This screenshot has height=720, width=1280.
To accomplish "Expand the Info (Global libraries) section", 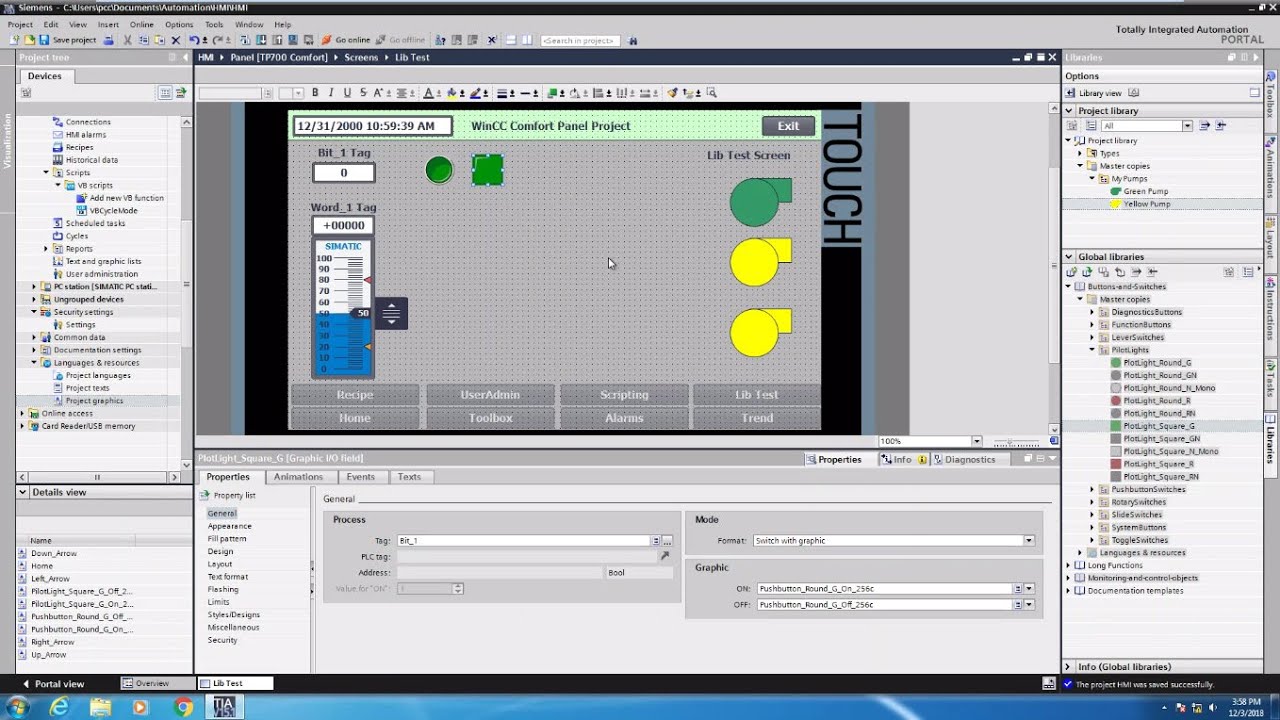I will pos(1069,667).
